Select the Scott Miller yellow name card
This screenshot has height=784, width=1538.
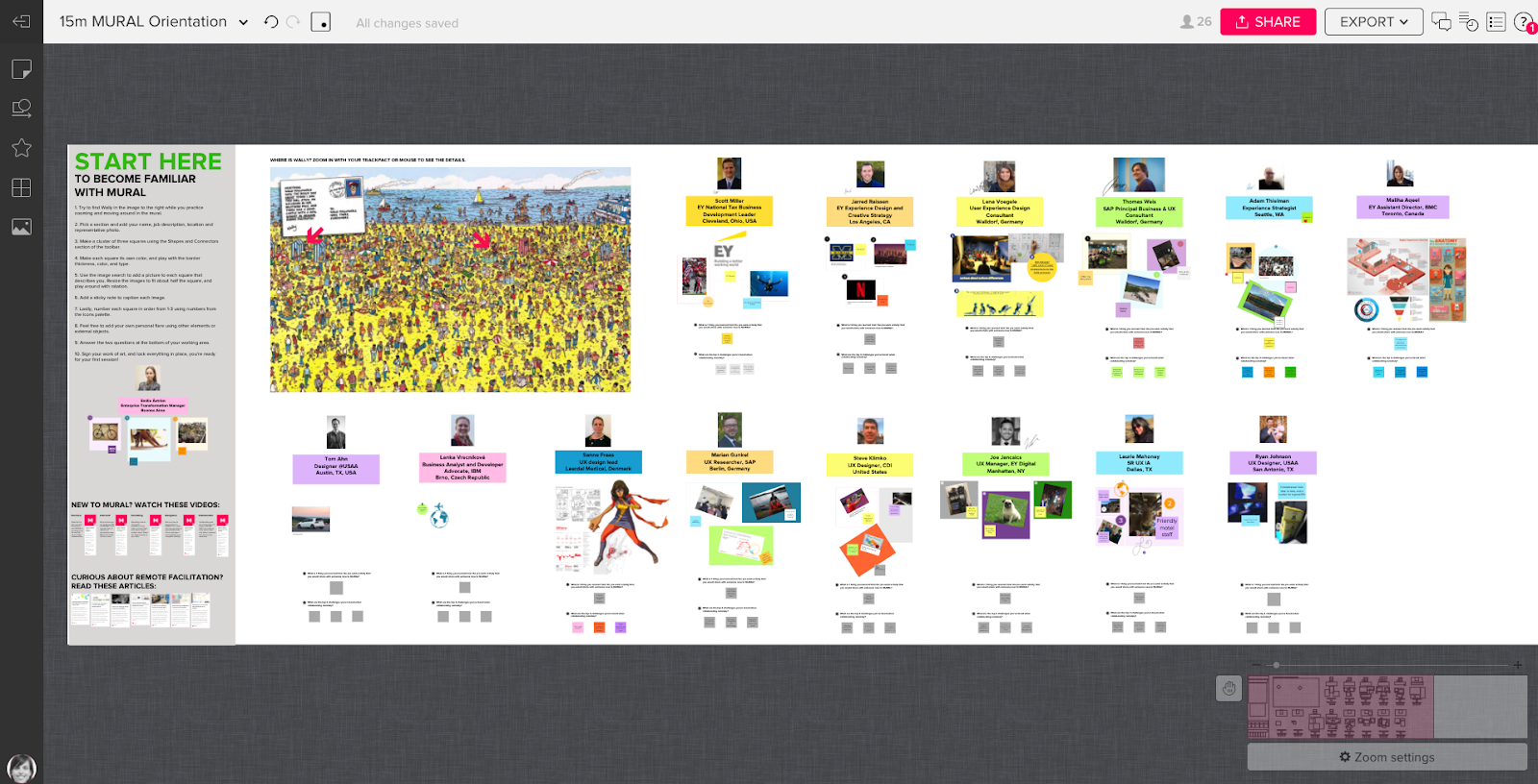(x=729, y=211)
